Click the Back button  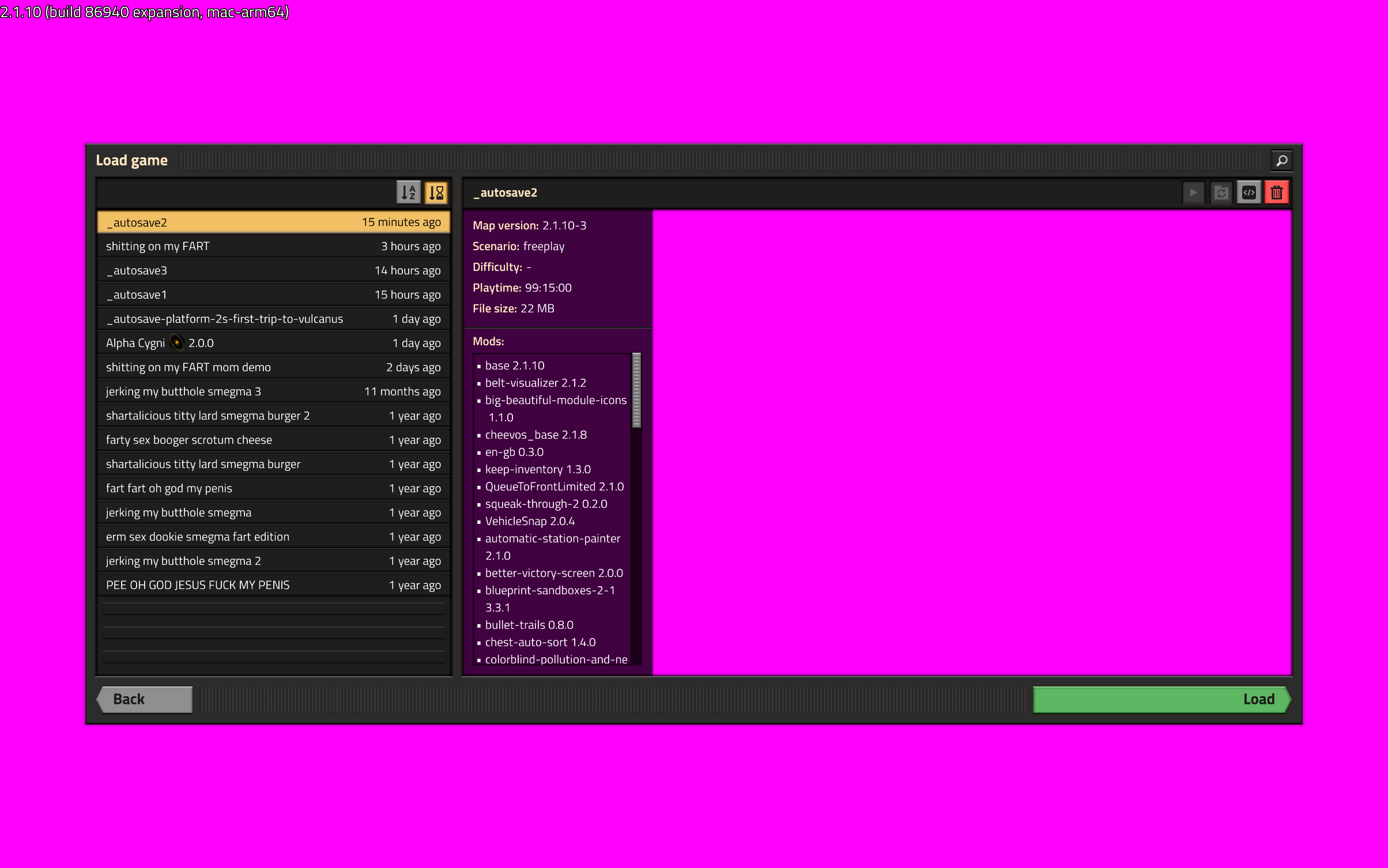(145, 700)
